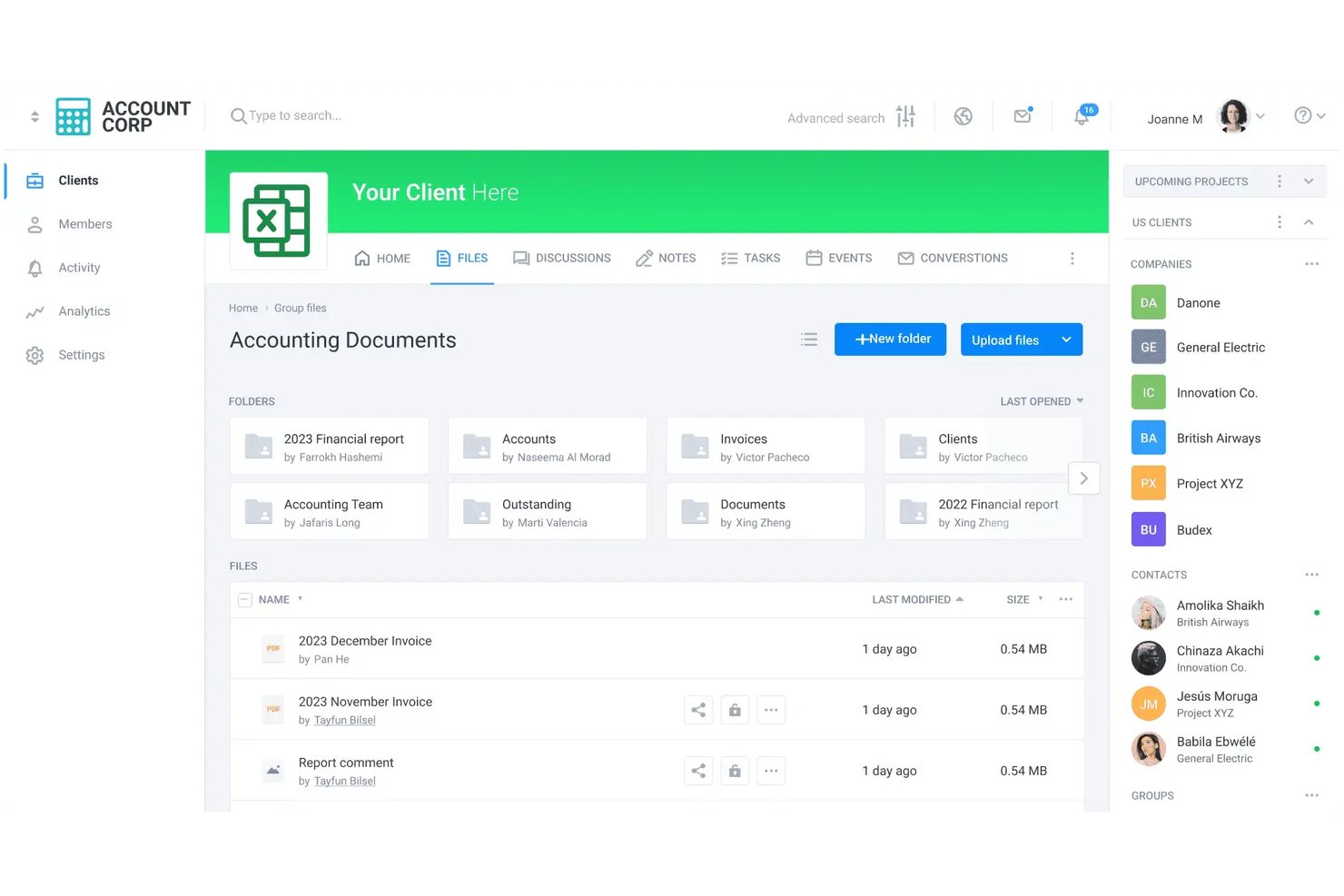Open the 2023 December Invoice file
The width and height of the screenshot is (1344, 896).
click(x=365, y=641)
